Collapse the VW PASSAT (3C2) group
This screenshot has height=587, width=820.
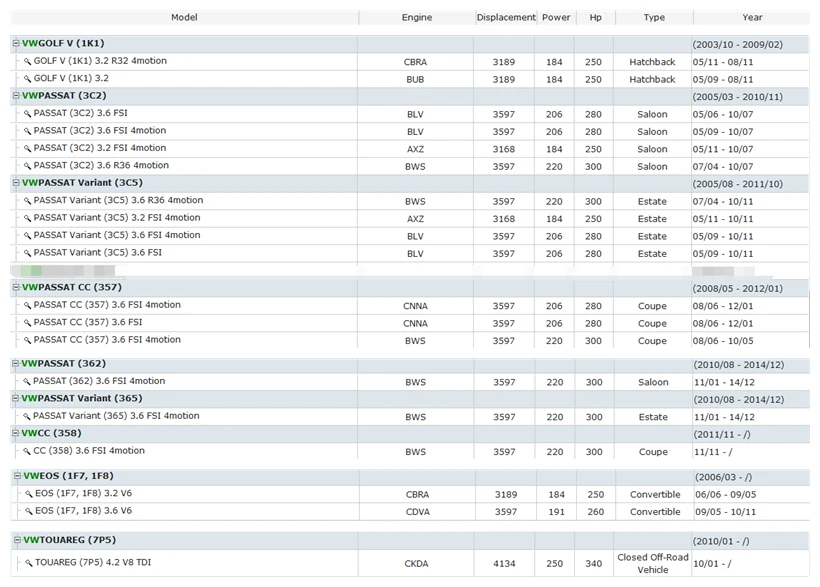(16, 96)
